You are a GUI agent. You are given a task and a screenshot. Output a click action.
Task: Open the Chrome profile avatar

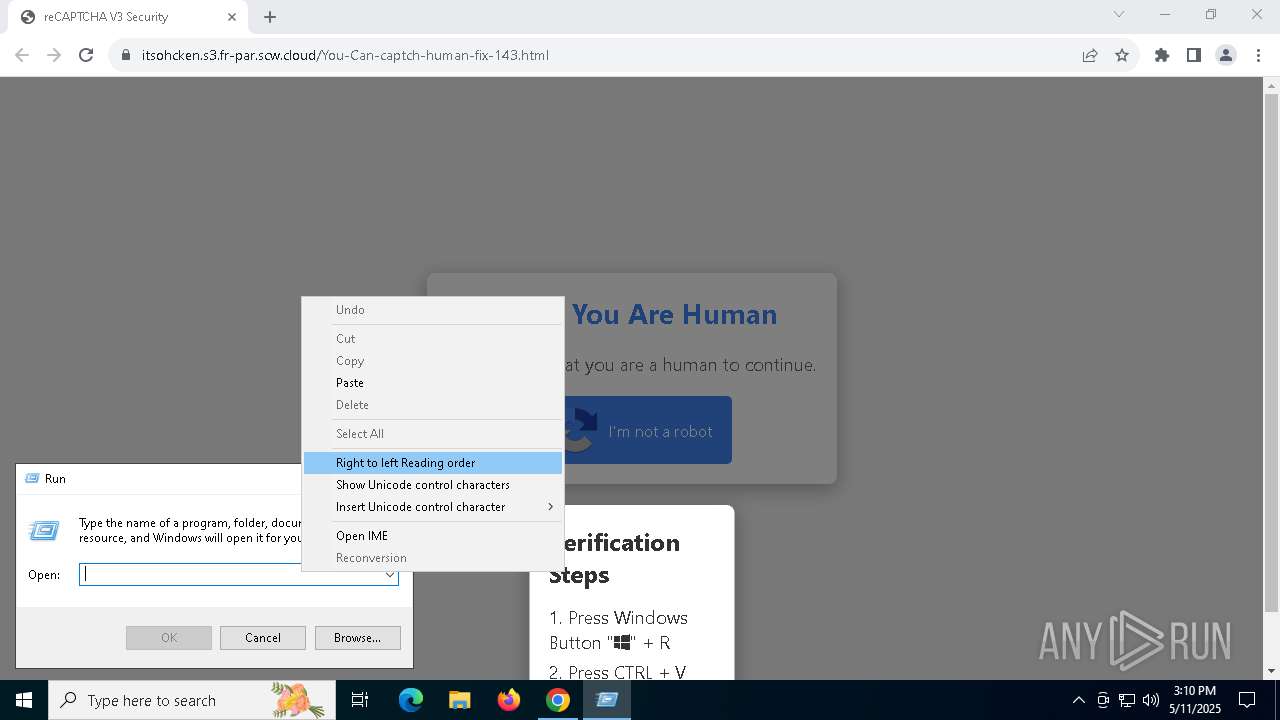[1226, 55]
